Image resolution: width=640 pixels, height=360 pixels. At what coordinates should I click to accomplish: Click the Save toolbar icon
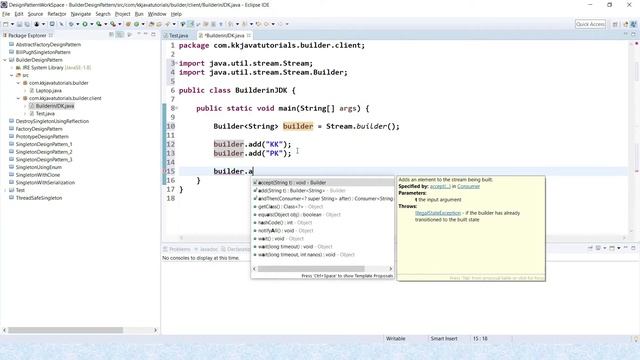point(19,24)
